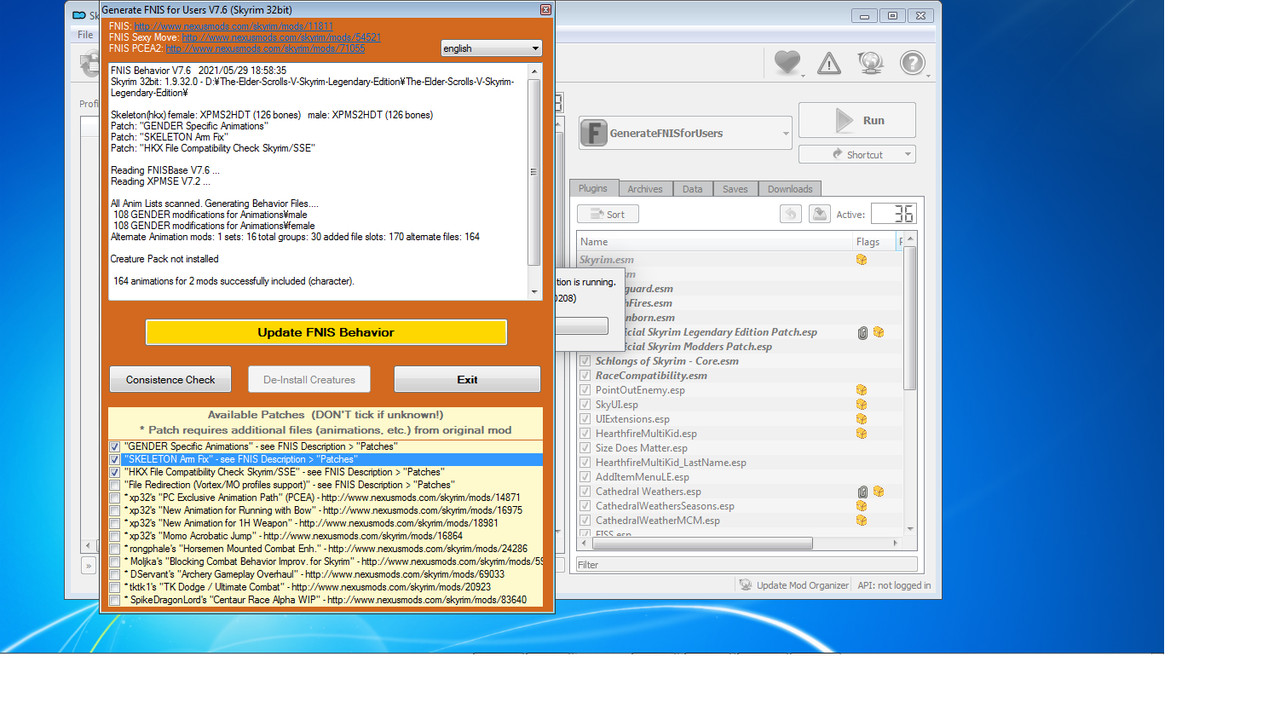Viewport: 1280px width, 719px height.
Task: Click the box flag on CathedralWeatherMCM.esp row
Action: pos(861,521)
